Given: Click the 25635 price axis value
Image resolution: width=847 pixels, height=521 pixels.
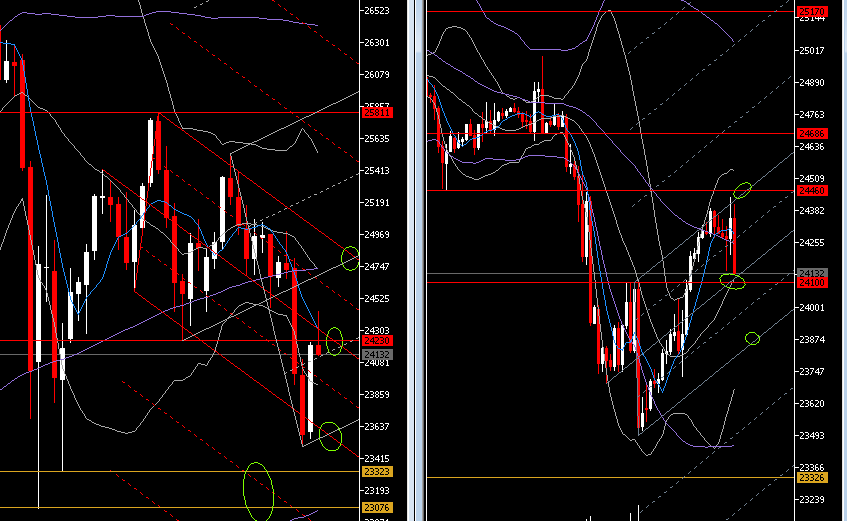Looking at the screenshot, I should point(377,139).
